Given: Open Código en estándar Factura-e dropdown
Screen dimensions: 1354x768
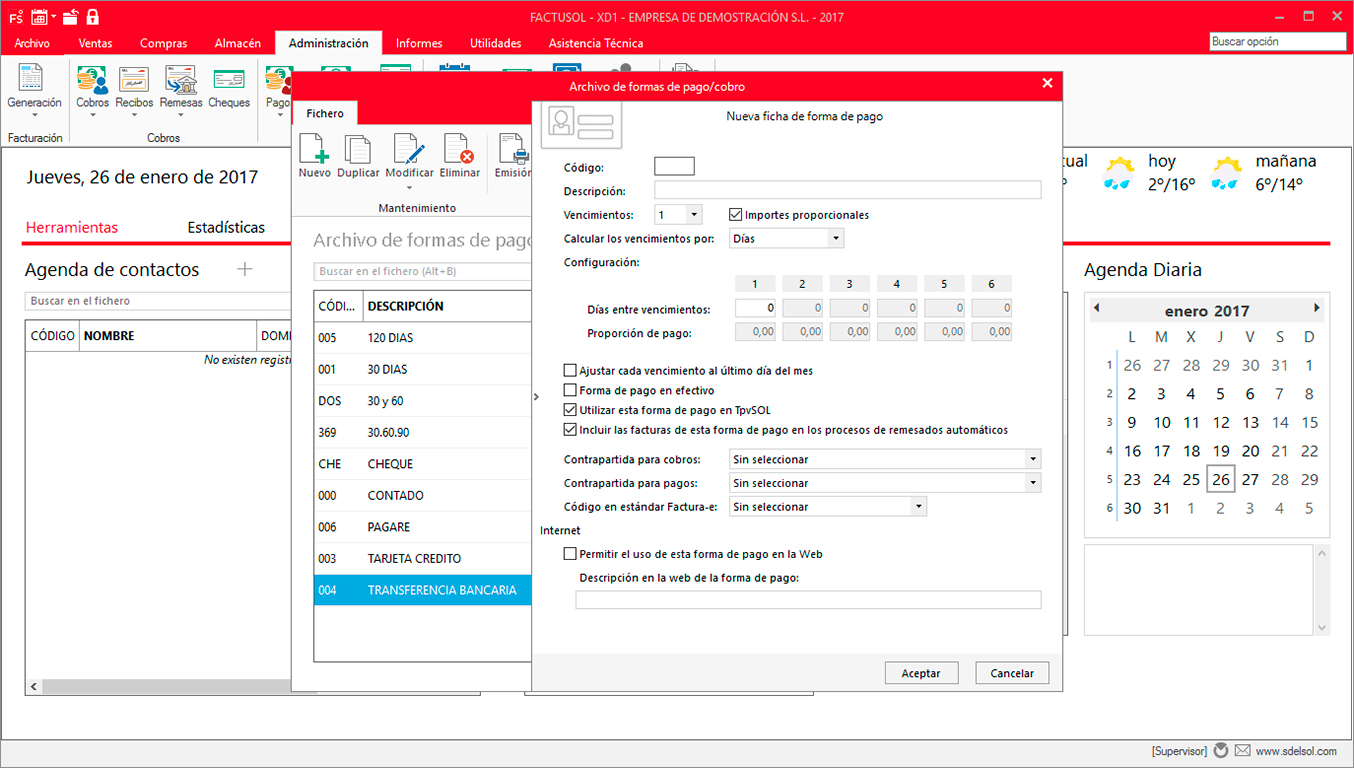Looking at the screenshot, I should (x=919, y=507).
